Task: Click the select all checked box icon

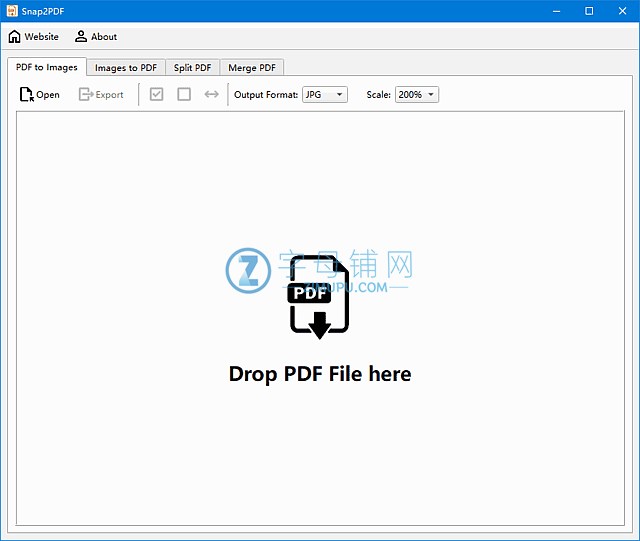Action: 156,95
